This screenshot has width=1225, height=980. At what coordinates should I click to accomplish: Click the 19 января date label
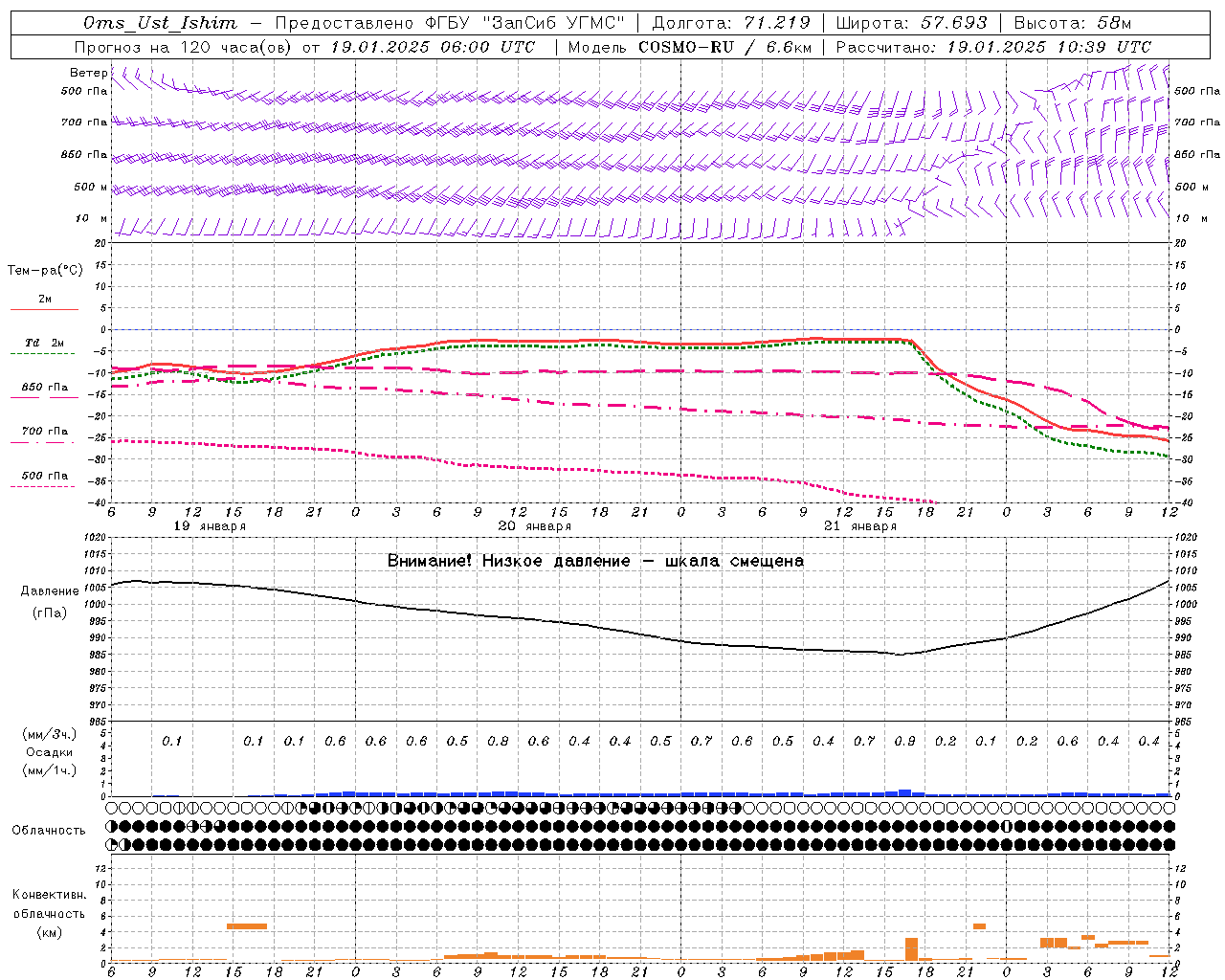210,526
